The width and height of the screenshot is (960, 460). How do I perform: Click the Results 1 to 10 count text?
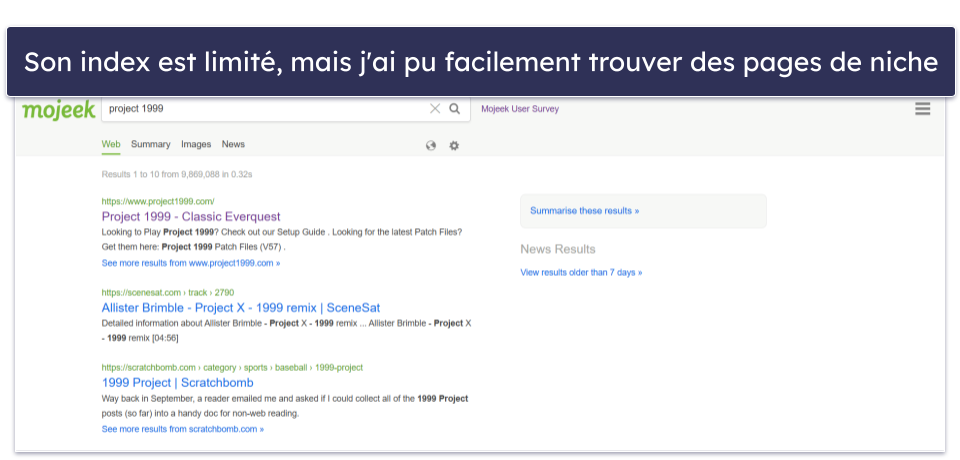pos(177,175)
